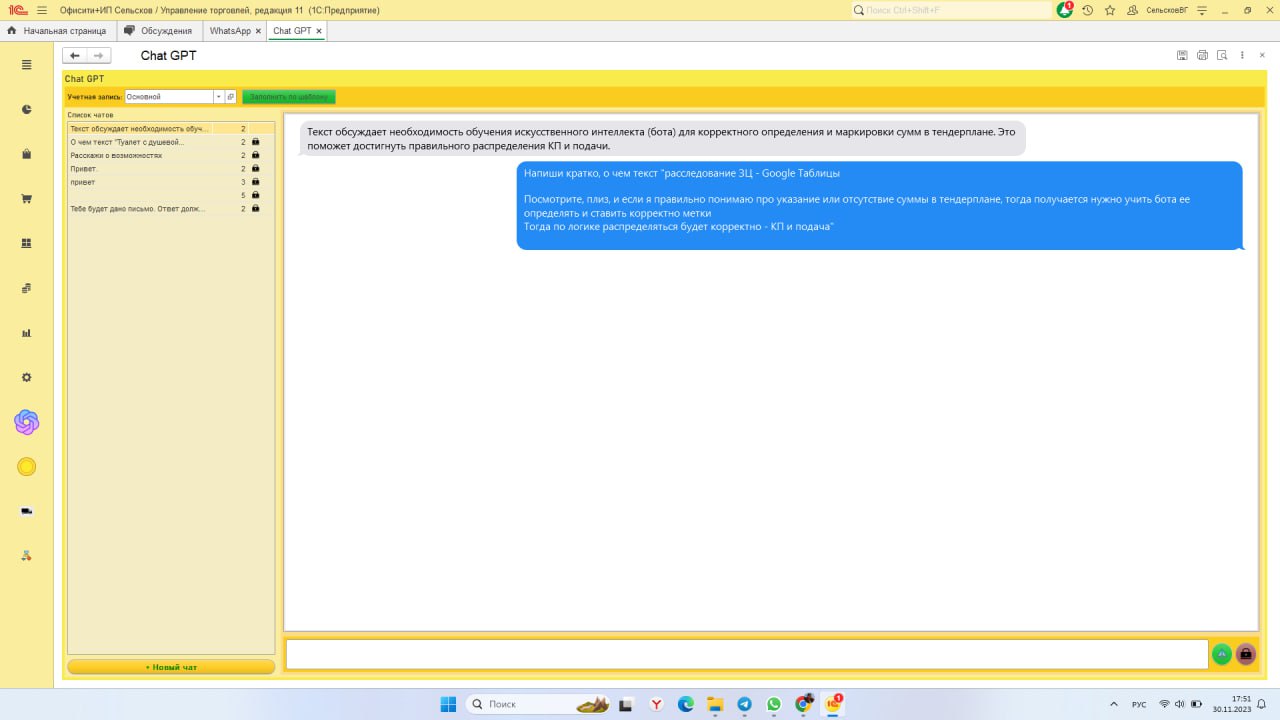
Task: Open favorites star icon in title bar
Action: [x=1110, y=10]
